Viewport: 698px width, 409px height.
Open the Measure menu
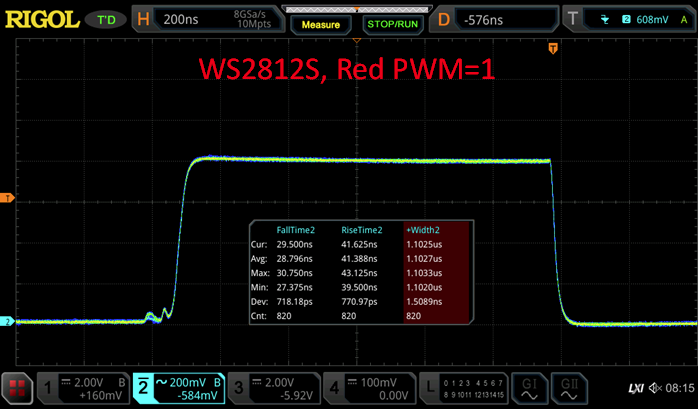click(321, 25)
